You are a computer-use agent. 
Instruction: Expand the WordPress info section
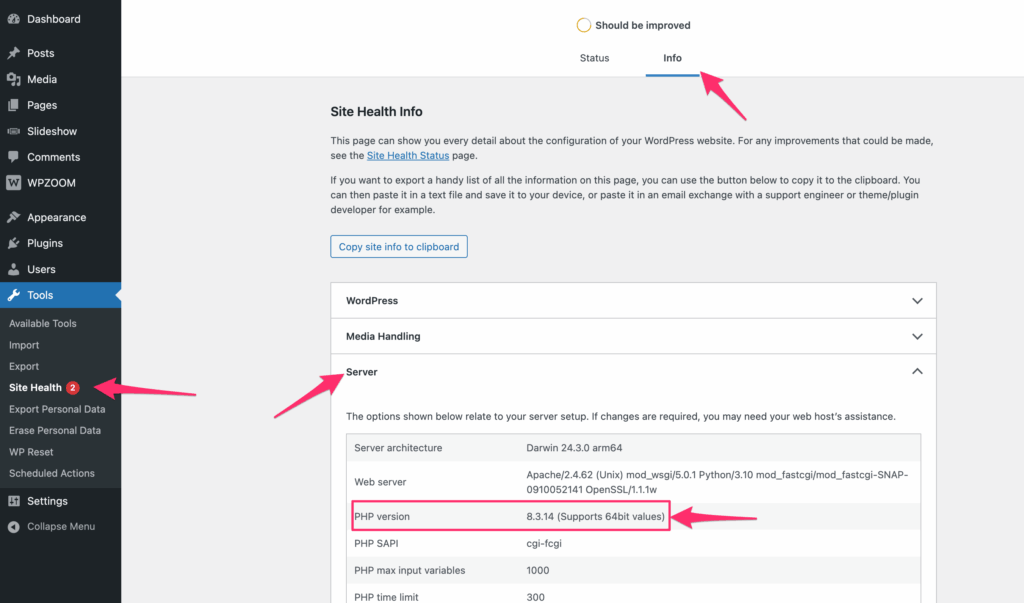point(633,301)
